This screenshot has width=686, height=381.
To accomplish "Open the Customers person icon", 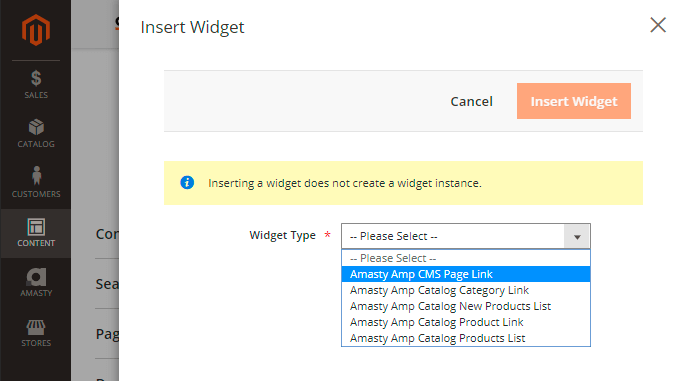I will [36, 175].
